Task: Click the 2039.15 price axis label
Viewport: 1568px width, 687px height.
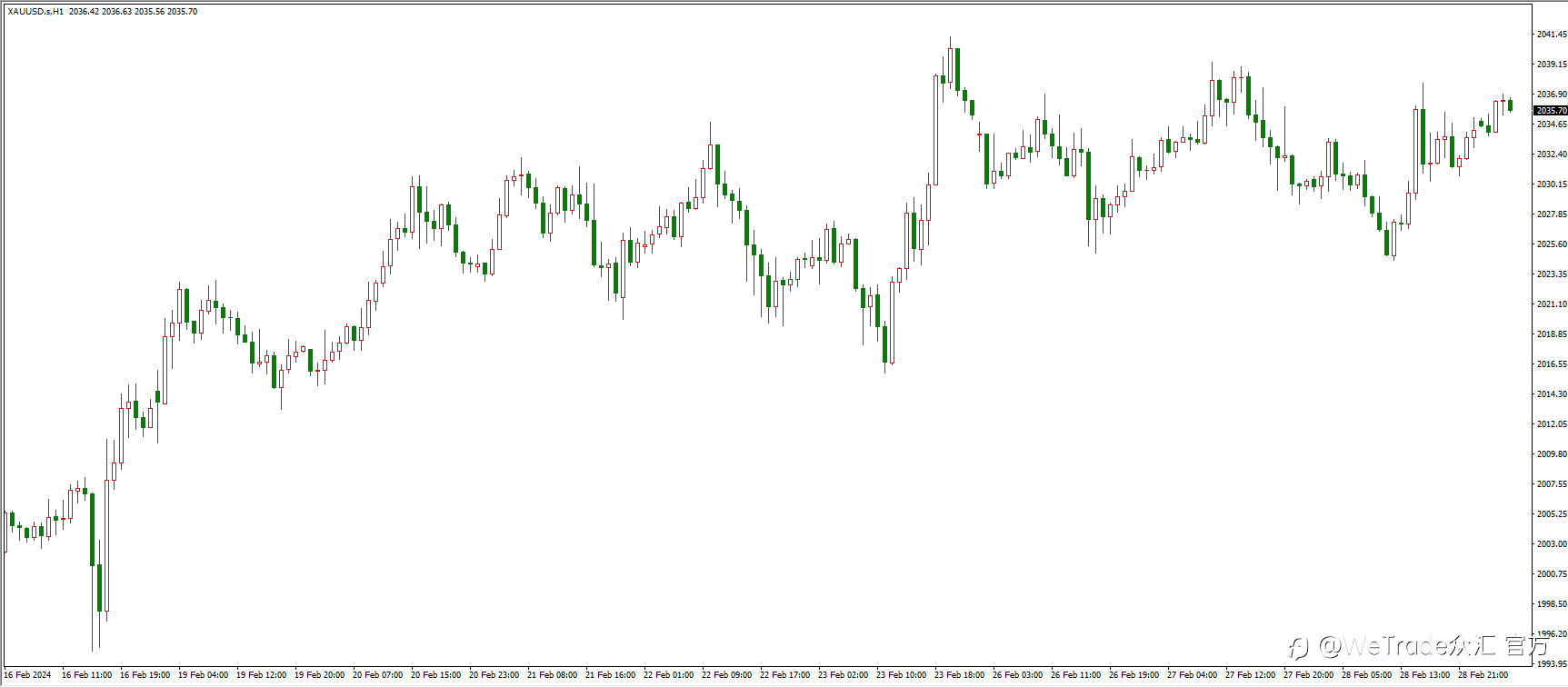Action: pyautogui.click(x=1552, y=65)
